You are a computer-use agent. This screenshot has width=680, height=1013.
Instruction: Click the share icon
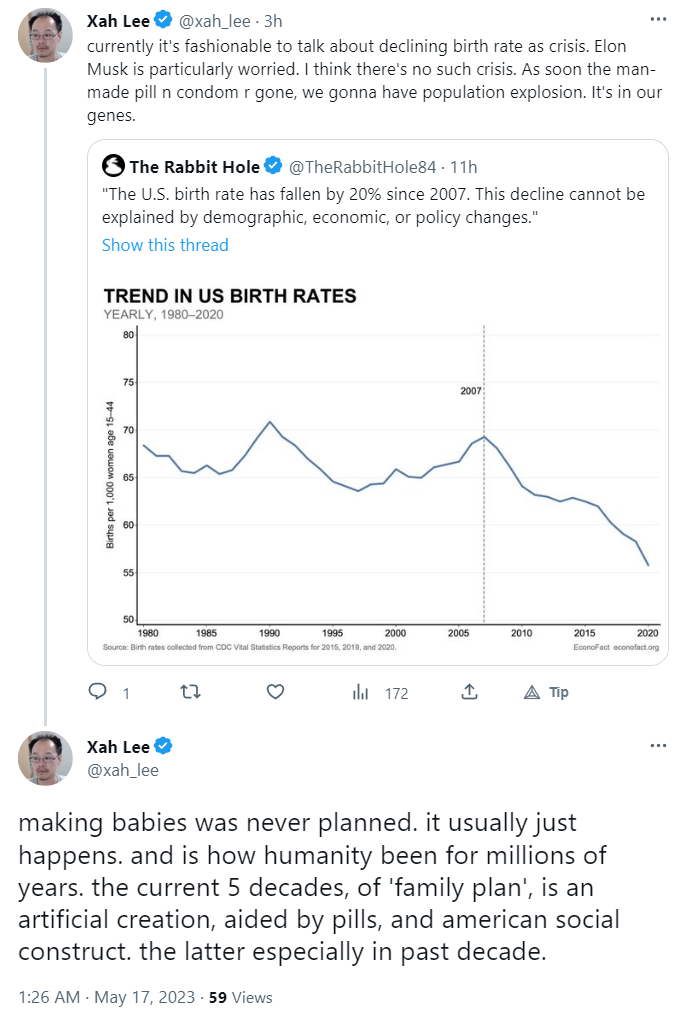pyautogui.click(x=468, y=692)
